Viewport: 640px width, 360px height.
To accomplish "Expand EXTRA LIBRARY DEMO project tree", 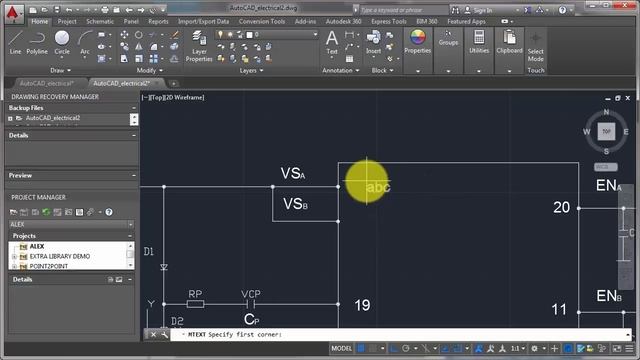I will coord(14,257).
